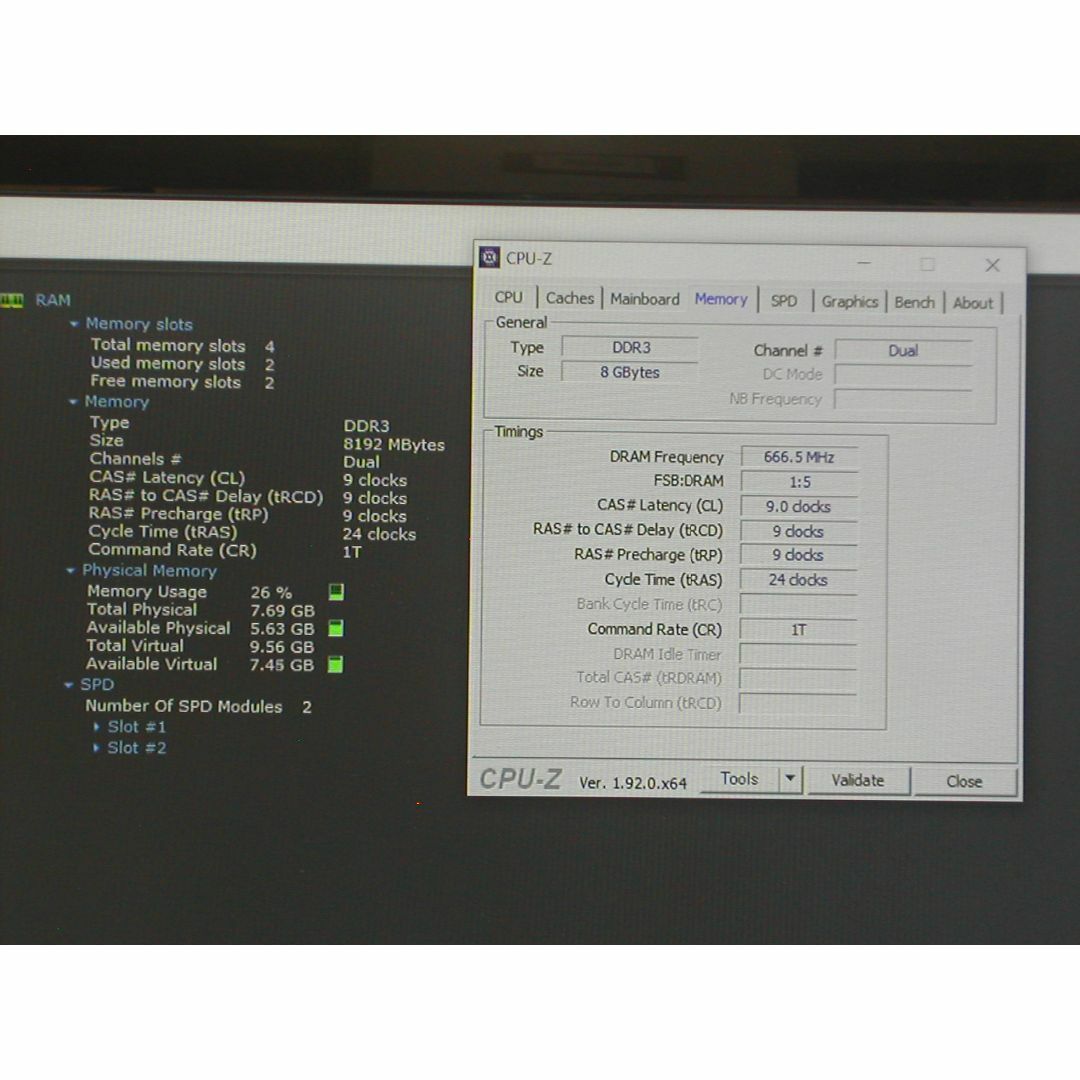1080x1080 pixels.
Task: Select the Used memory slots row
Action: coord(183,364)
